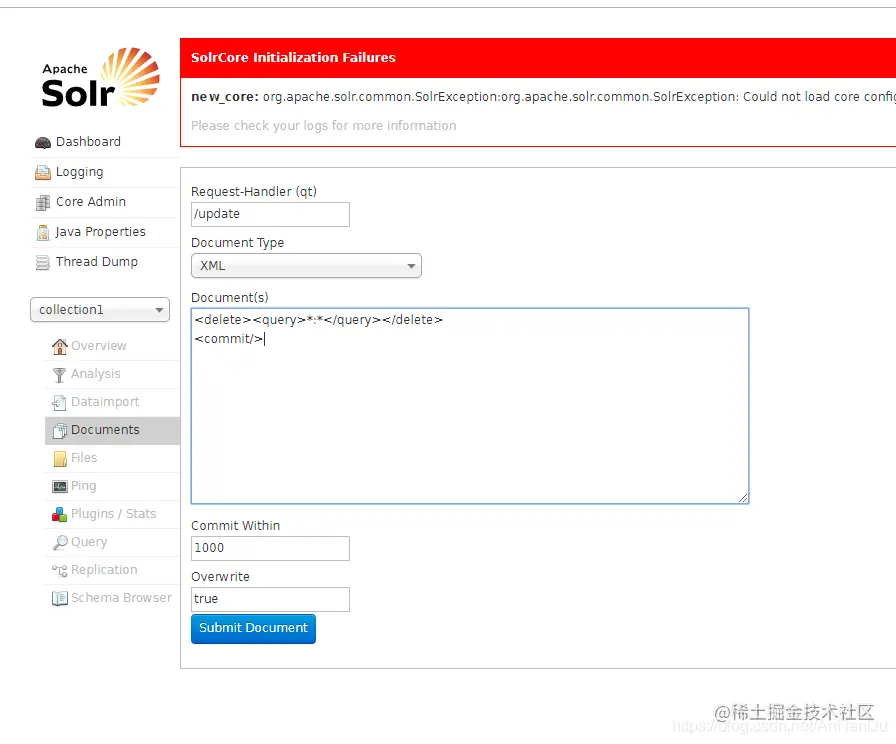Click the Apache Solr logo
The image size is (896, 744).
pyautogui.click(x=101, y=78)
